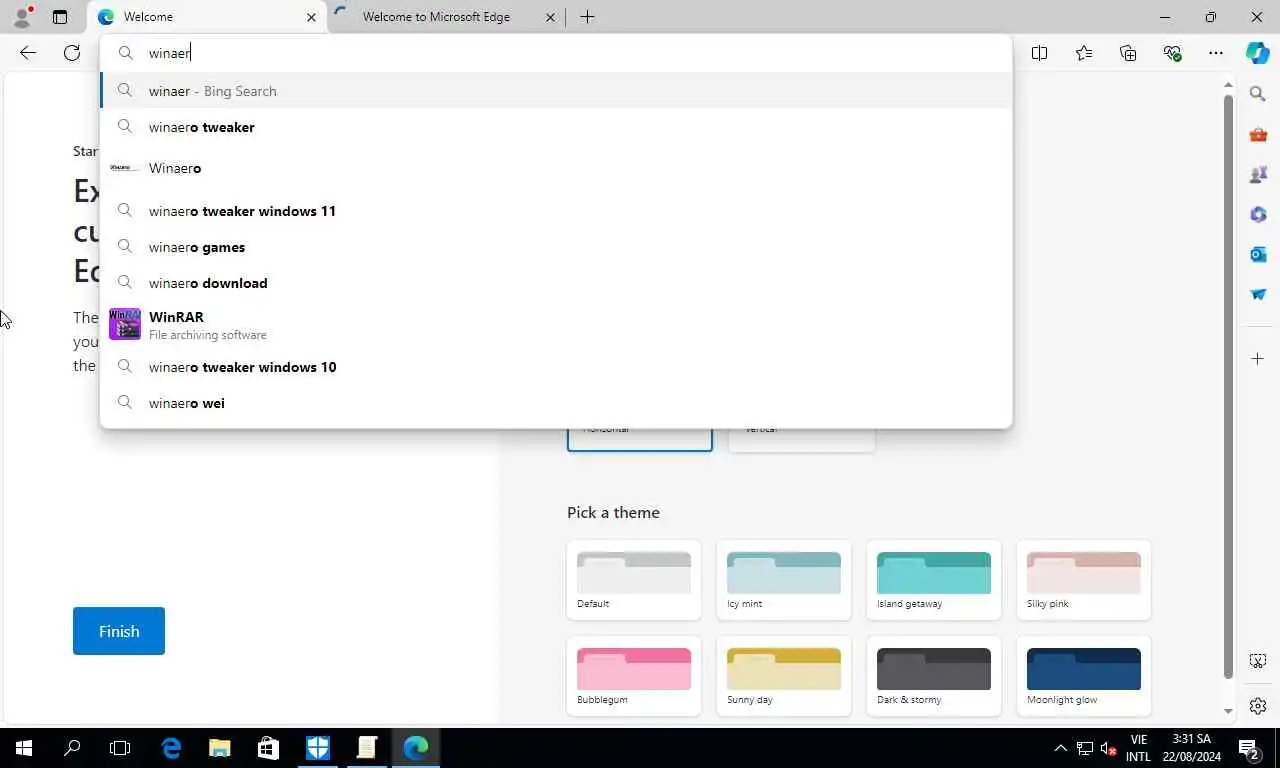Close the Welcome tab
1280x768 pixels.
point(311,17)
